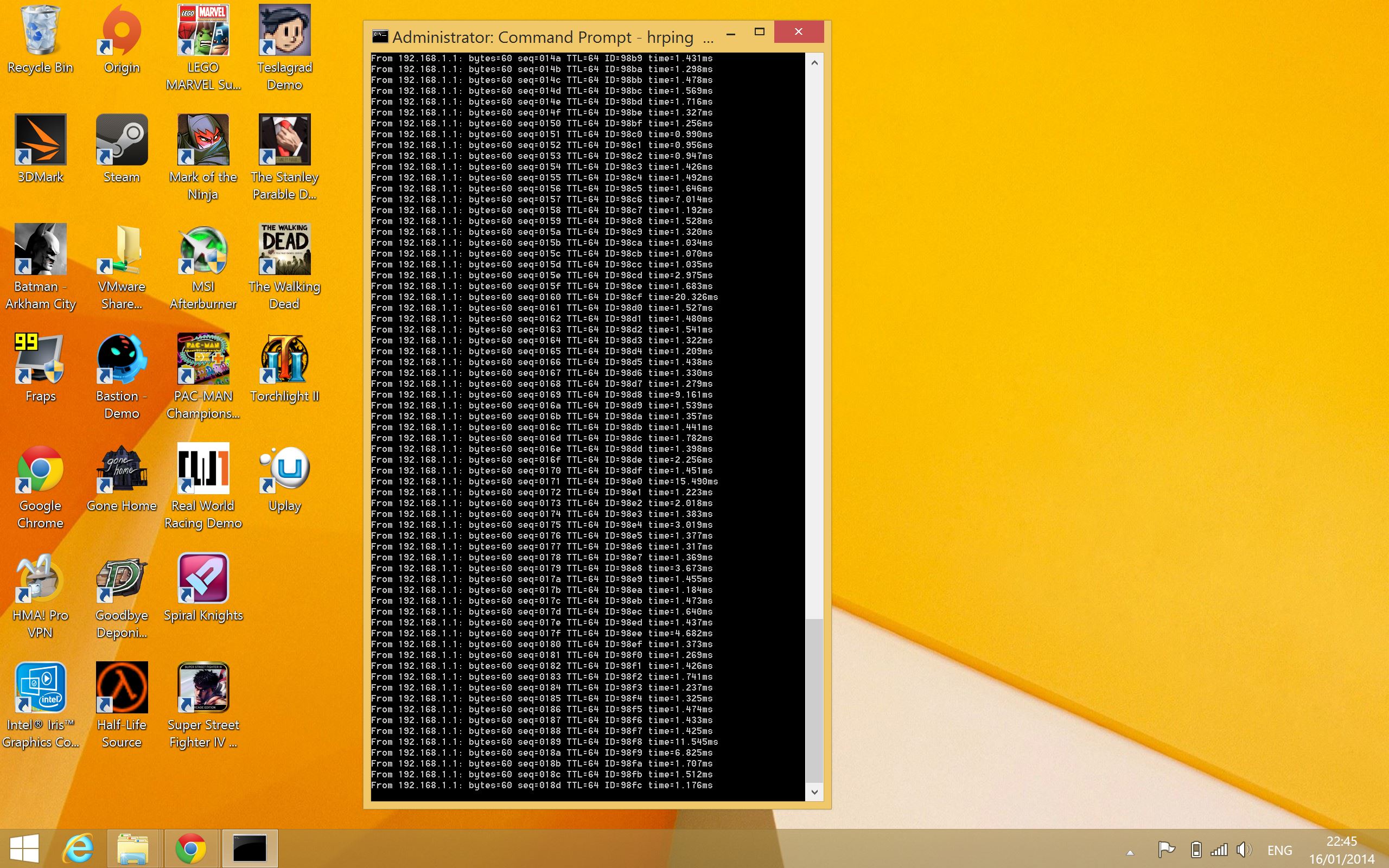Click the Fraps desktop icon

(40, 359)
